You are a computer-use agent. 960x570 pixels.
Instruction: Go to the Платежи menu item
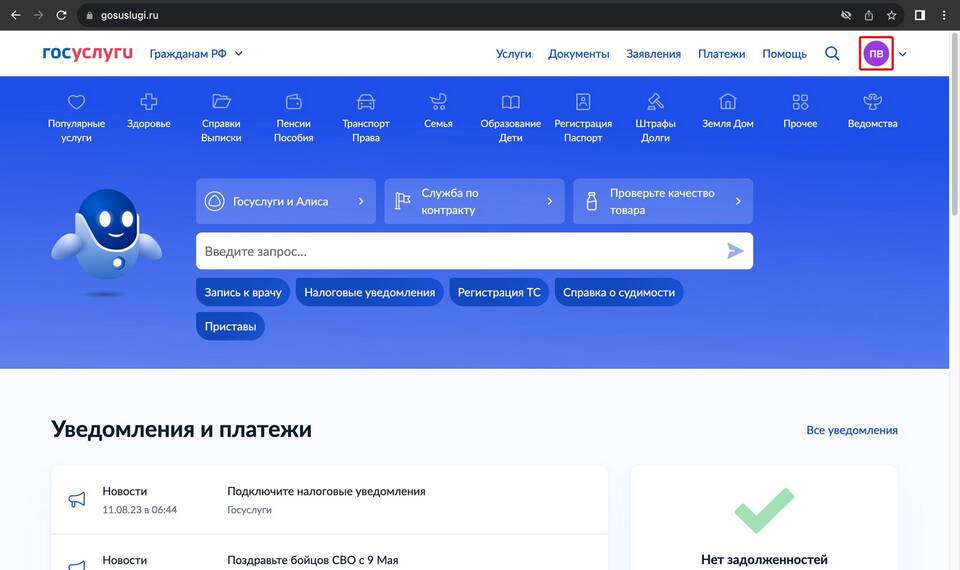[x=721, y=54]
